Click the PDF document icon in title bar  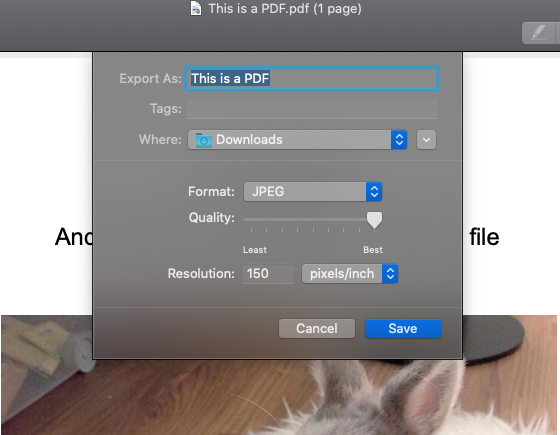click(196, 9)
